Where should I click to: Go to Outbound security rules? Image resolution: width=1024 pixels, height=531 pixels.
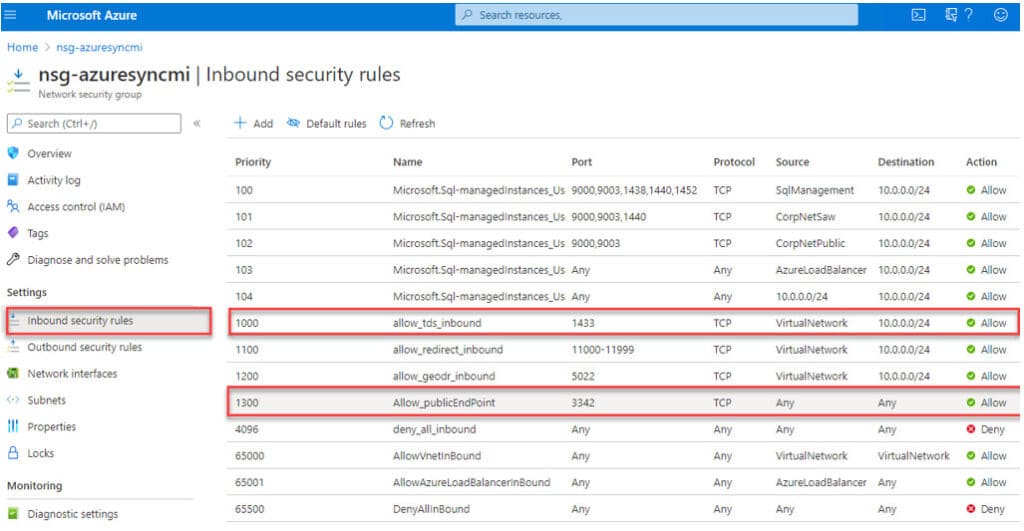(x=85, y=347)
